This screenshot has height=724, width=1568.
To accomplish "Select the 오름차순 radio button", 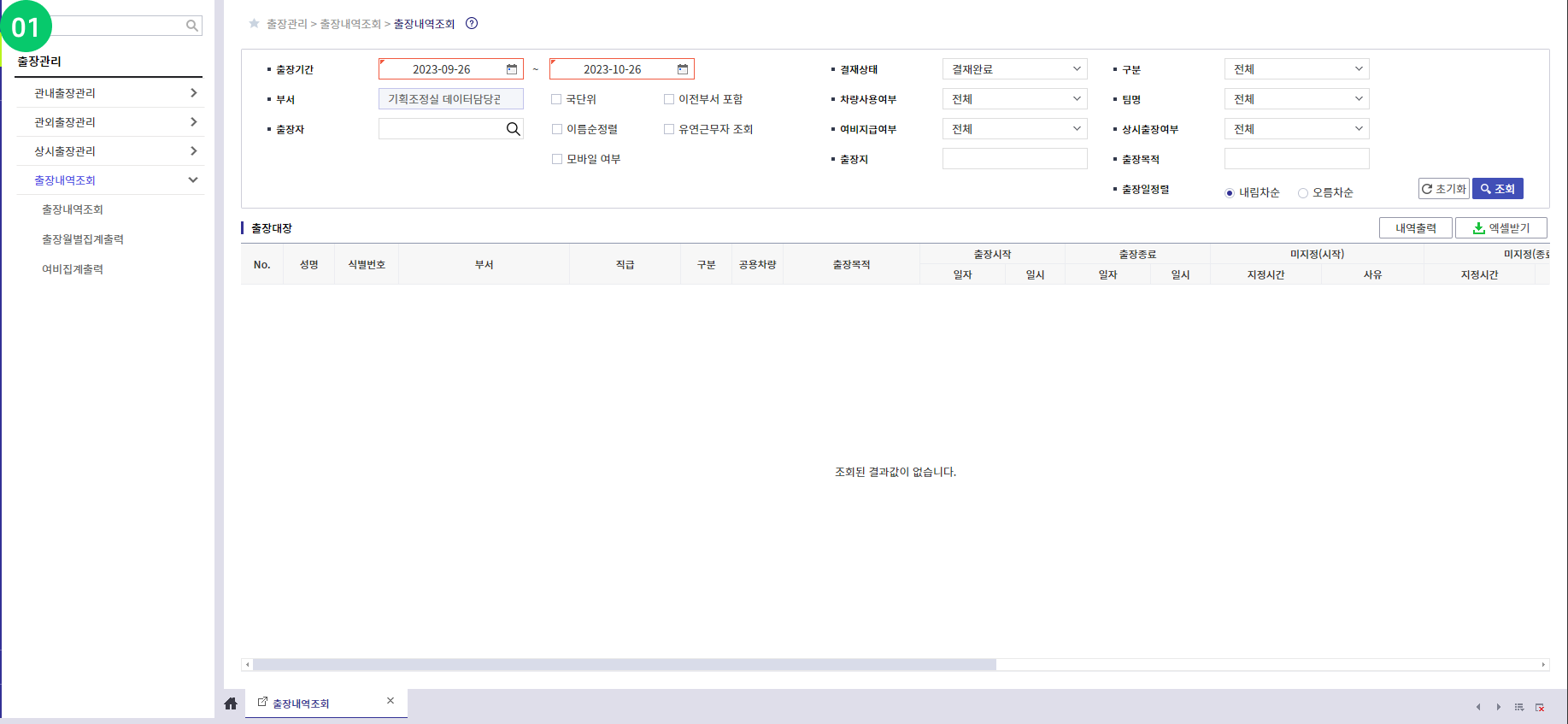I will [1303, 193].
